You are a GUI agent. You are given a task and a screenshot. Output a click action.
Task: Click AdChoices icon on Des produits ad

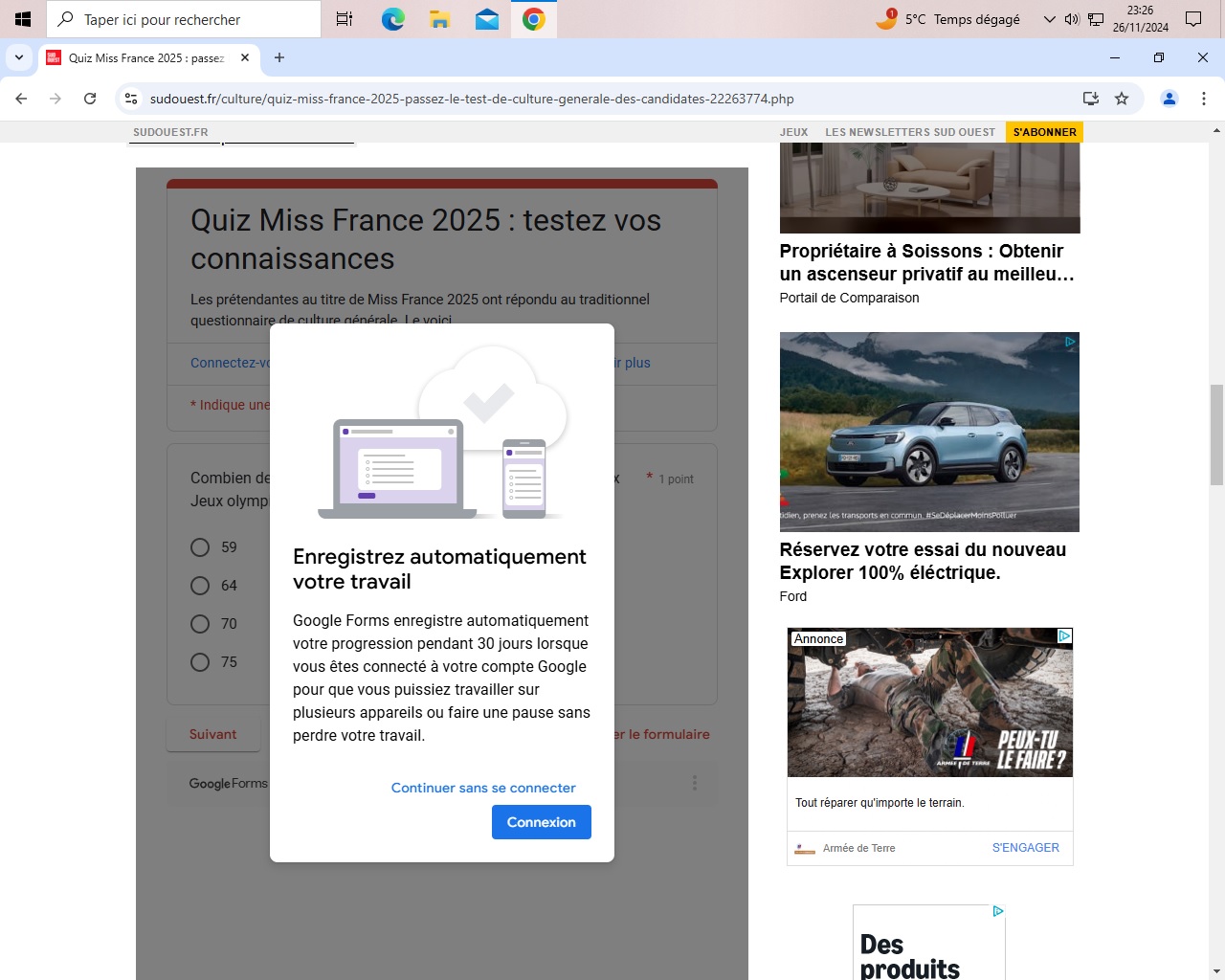coord(997,912)
